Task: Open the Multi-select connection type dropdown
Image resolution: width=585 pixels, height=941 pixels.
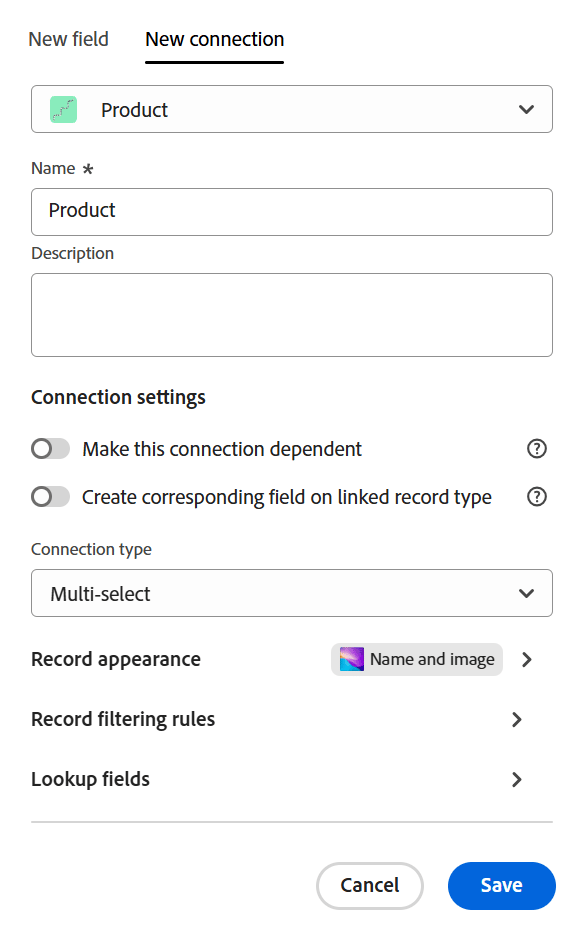Action: (292, 593)
